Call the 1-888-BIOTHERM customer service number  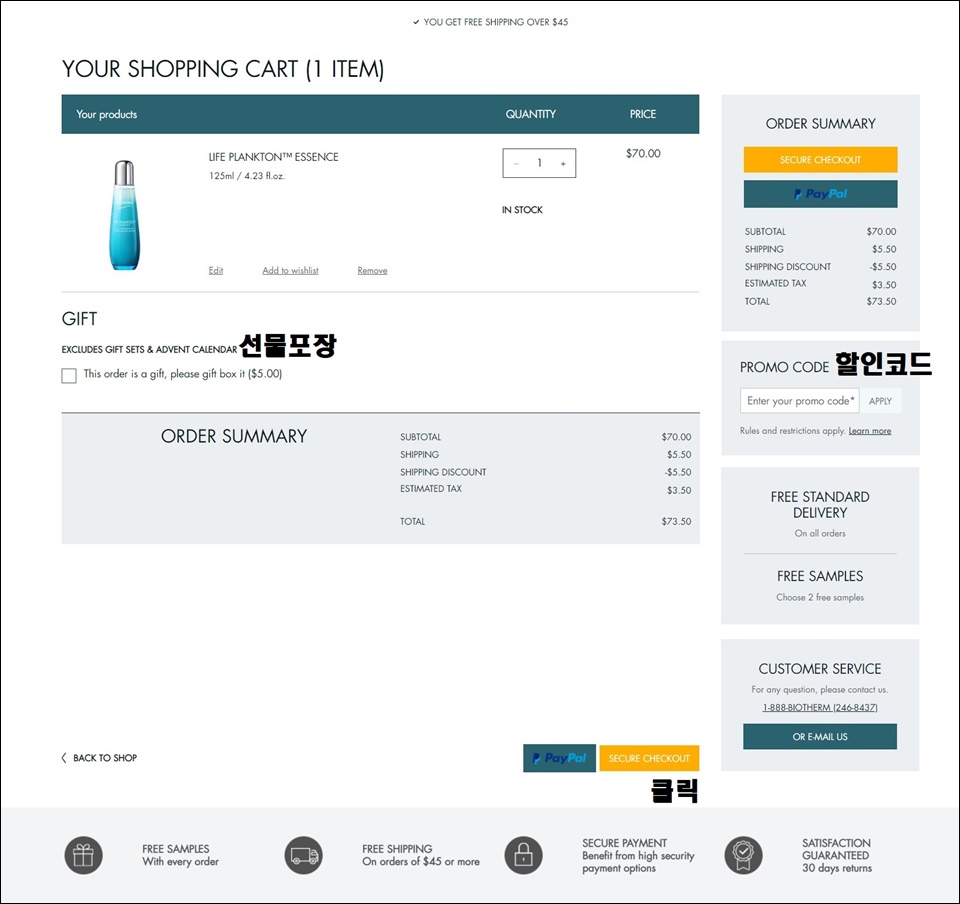pos(820,708)
